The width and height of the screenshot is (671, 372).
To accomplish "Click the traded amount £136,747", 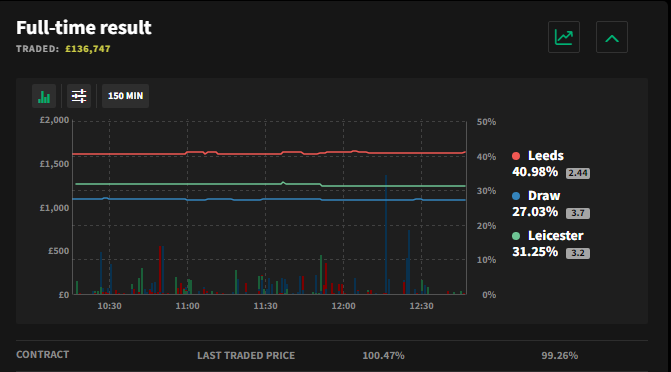I will tap(88, 49).
